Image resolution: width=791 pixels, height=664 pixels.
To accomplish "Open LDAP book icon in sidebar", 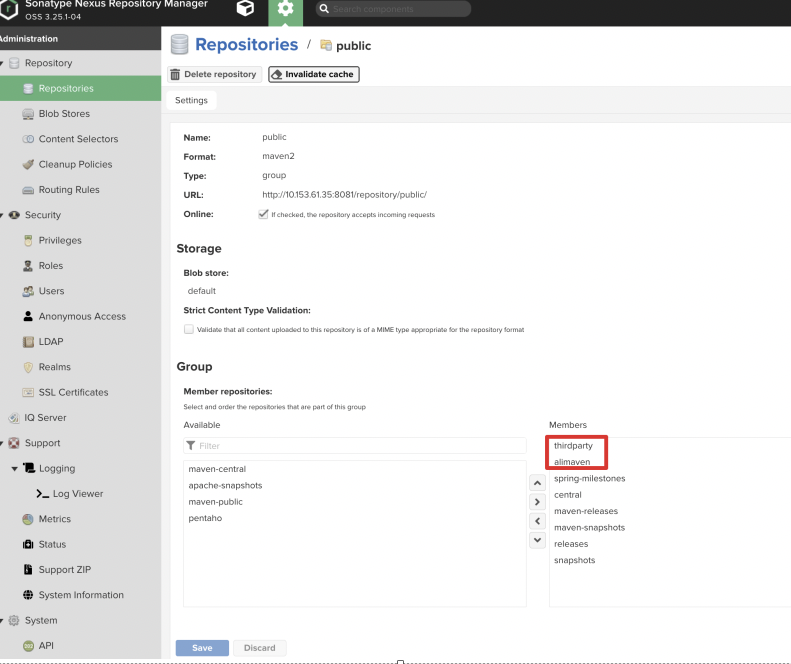I will point(28,342).
